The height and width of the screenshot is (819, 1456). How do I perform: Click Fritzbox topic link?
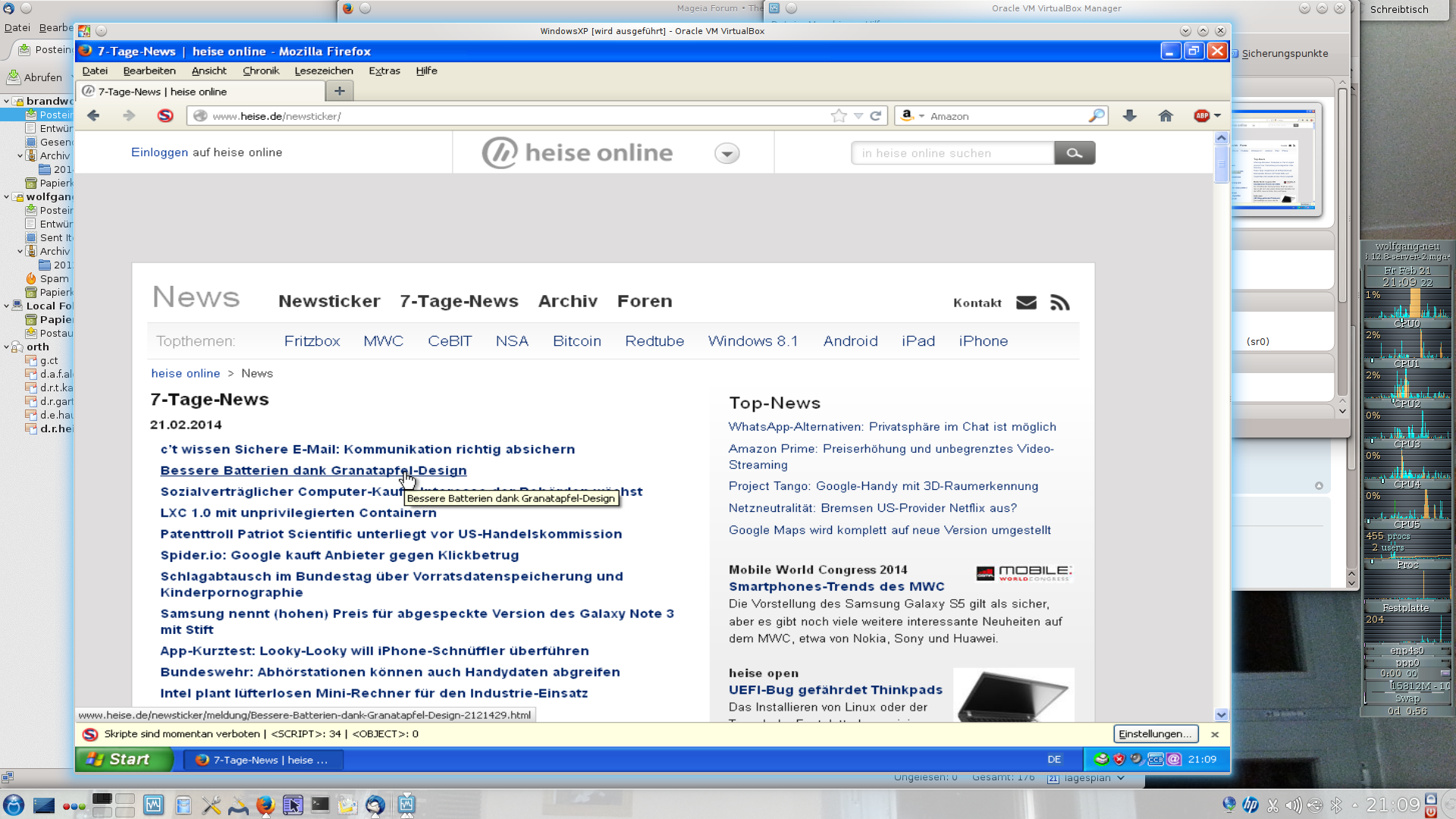[312, 341]
